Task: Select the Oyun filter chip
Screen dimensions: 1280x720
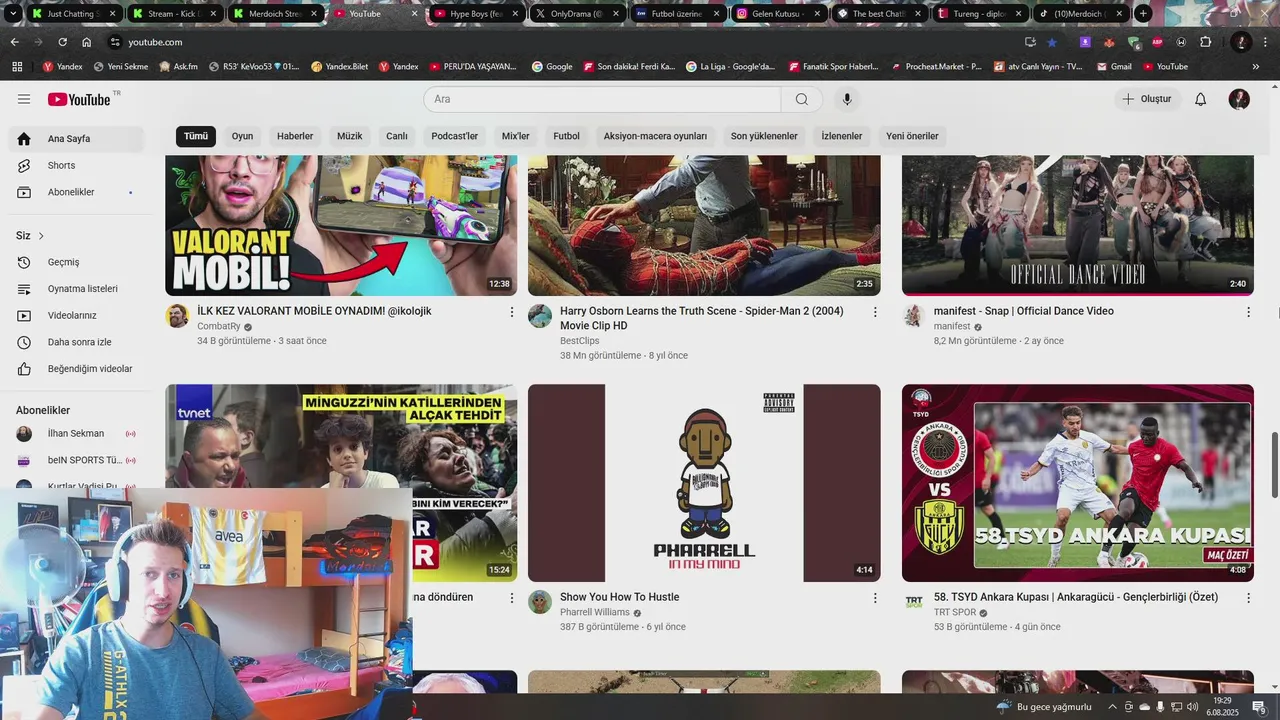Action: point(243,136)
